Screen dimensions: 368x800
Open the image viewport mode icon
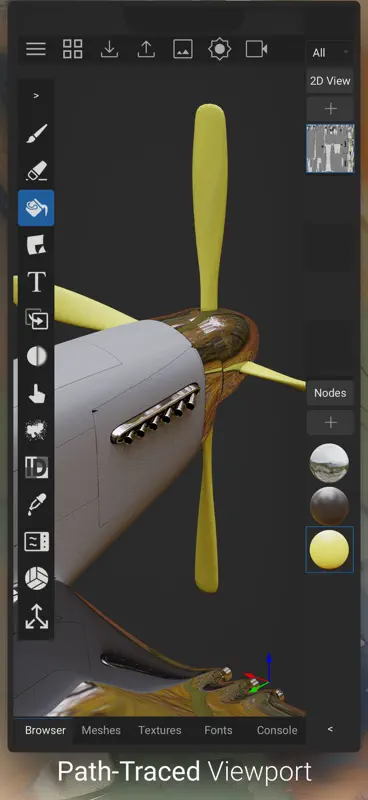(183, 49)
